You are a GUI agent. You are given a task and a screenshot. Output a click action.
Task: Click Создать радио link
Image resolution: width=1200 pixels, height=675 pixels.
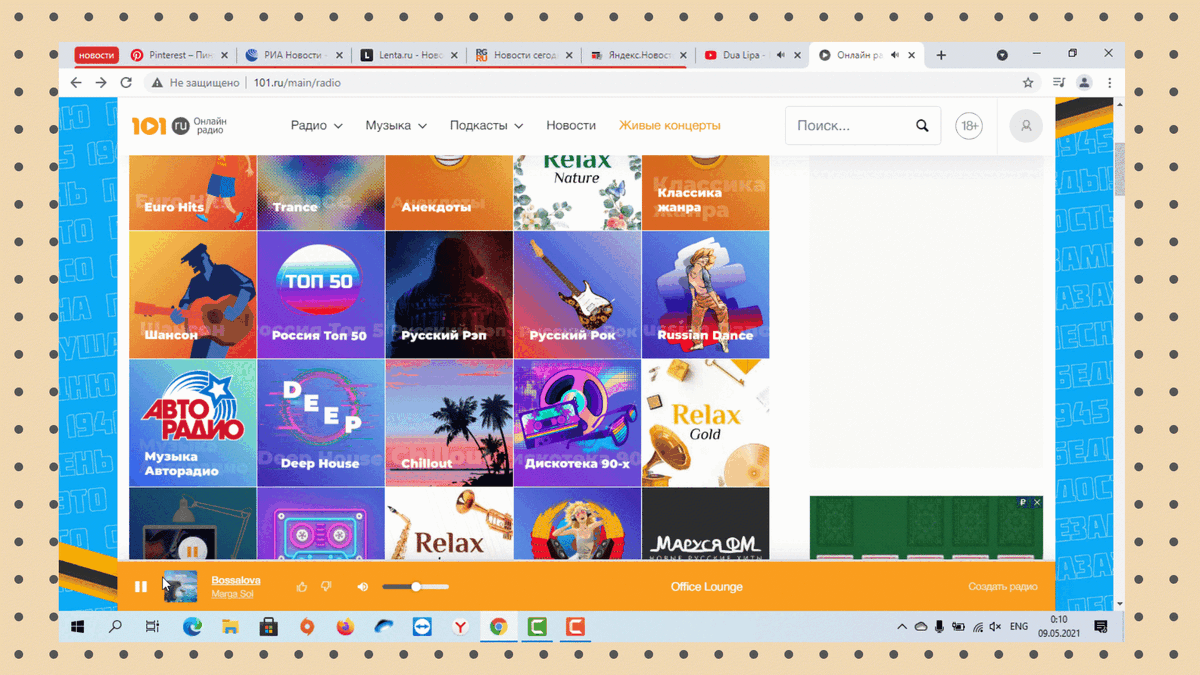pos(1003,587)
